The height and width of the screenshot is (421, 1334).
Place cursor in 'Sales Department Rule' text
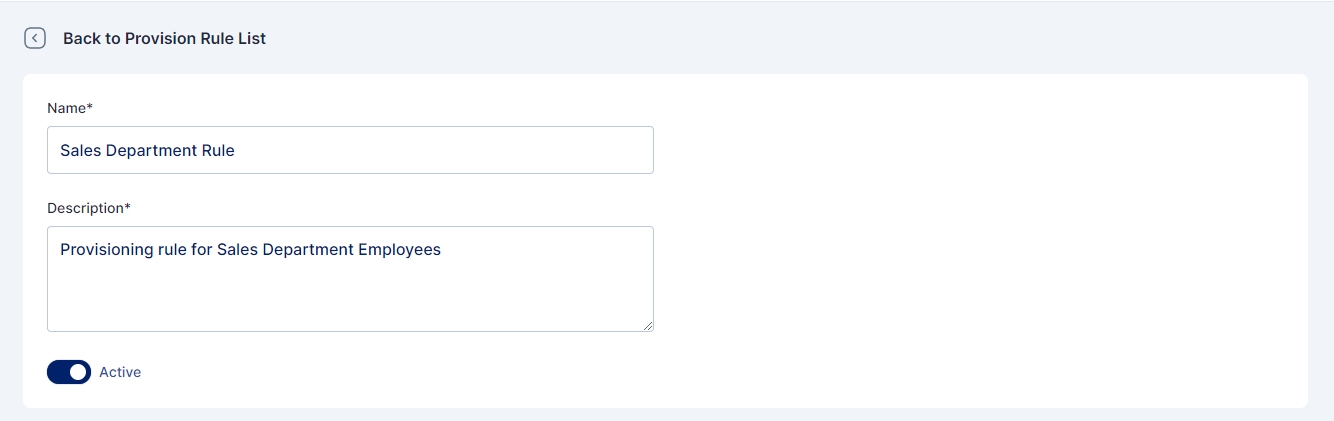coord(147,150)
